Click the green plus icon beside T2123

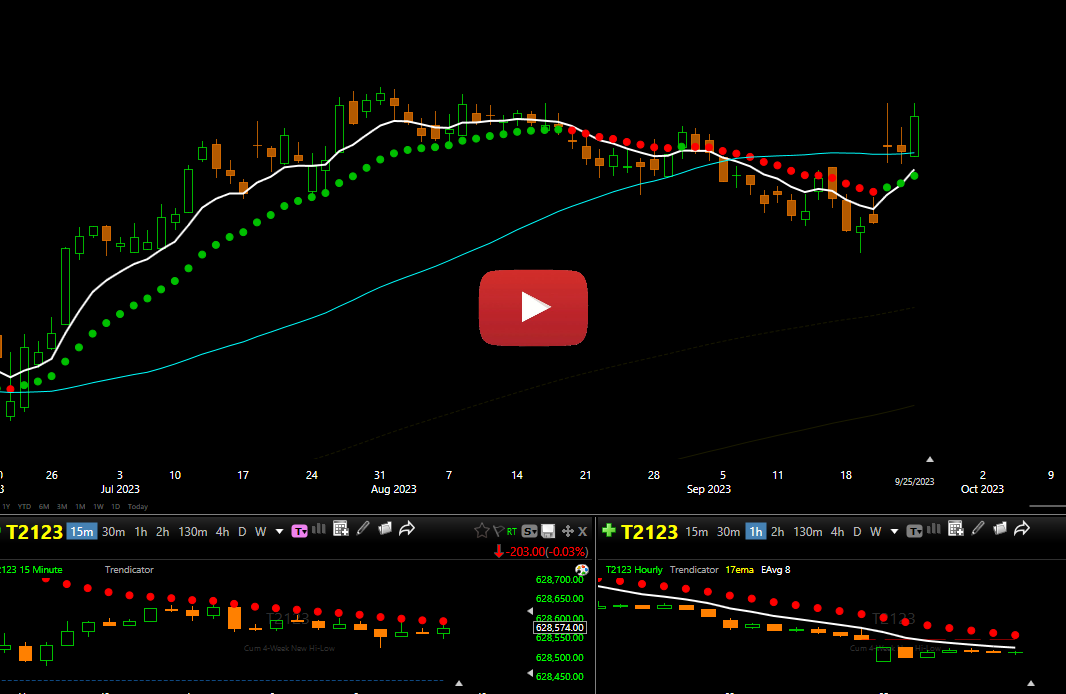click(608, 530)
